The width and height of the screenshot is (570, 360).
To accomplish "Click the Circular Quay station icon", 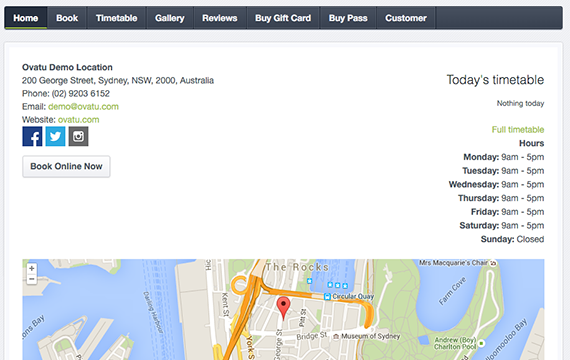I will point(327,297).
